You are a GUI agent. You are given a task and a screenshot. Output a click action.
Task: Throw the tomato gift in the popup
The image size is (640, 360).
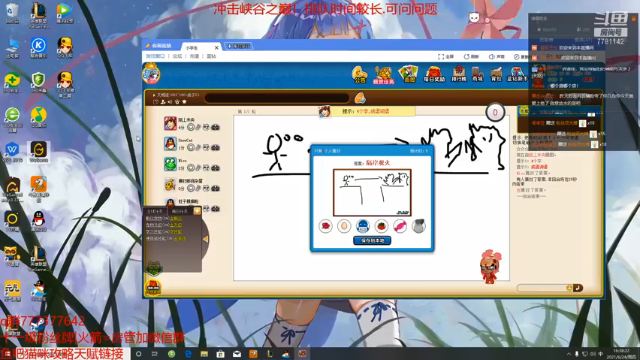pos(381,226)
